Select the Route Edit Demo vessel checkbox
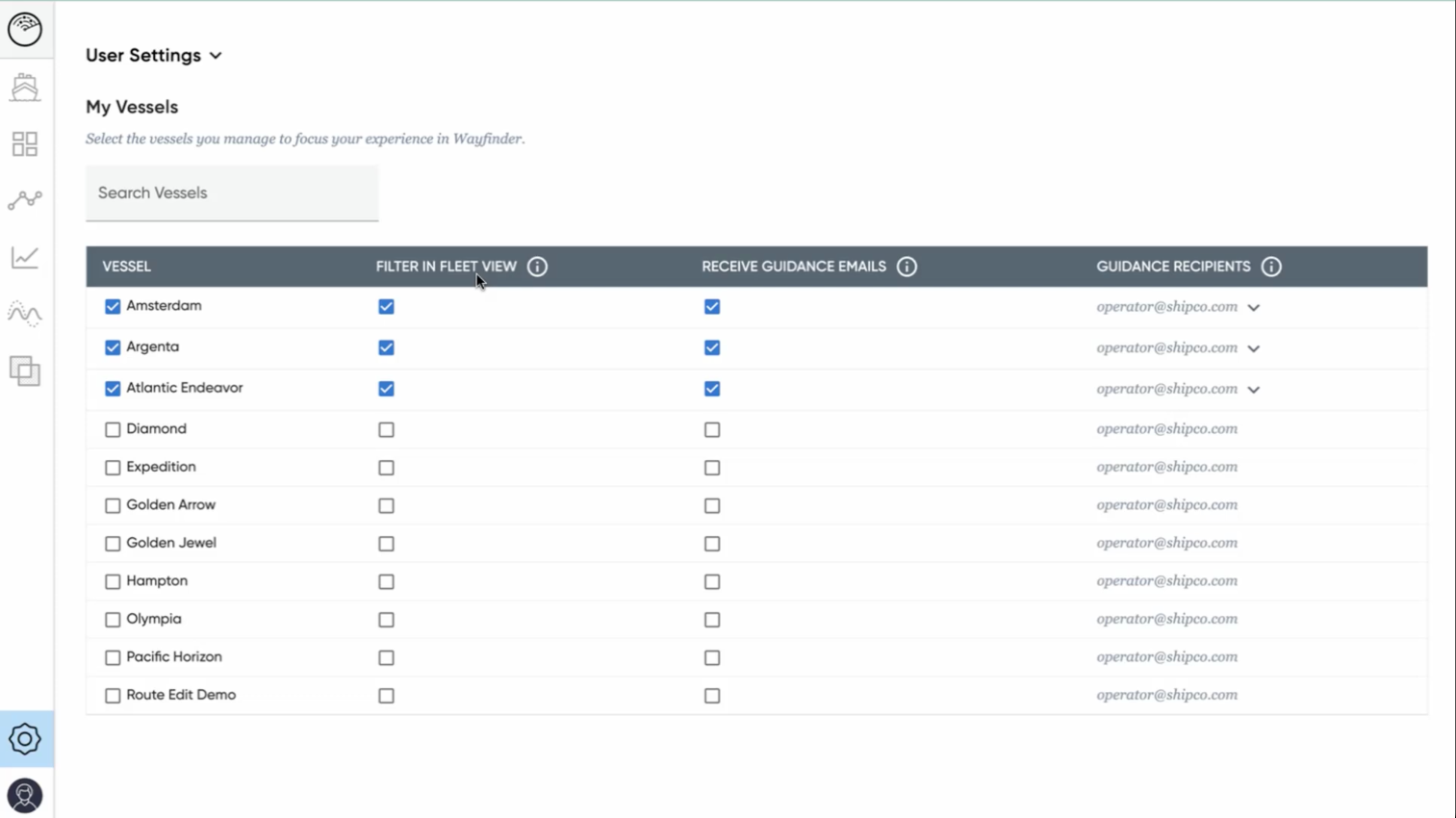1456x818 pixels. [113, 696]
